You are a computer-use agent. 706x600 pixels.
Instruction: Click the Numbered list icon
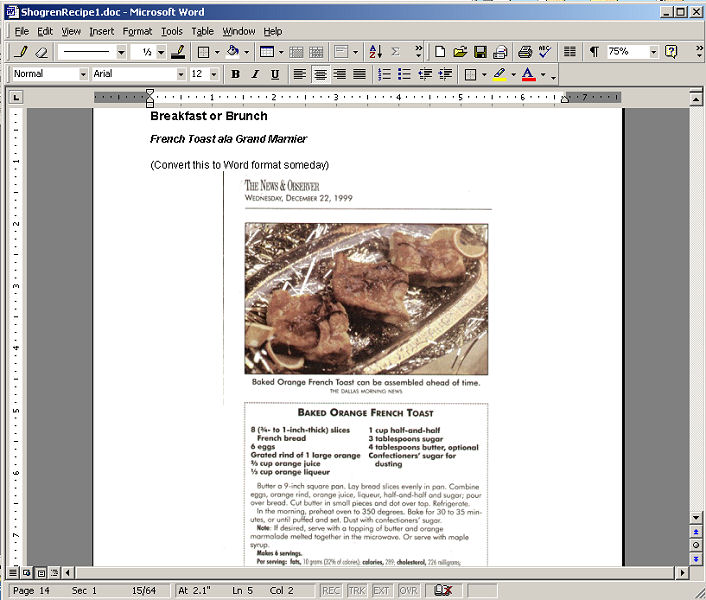tap(385, 74)
